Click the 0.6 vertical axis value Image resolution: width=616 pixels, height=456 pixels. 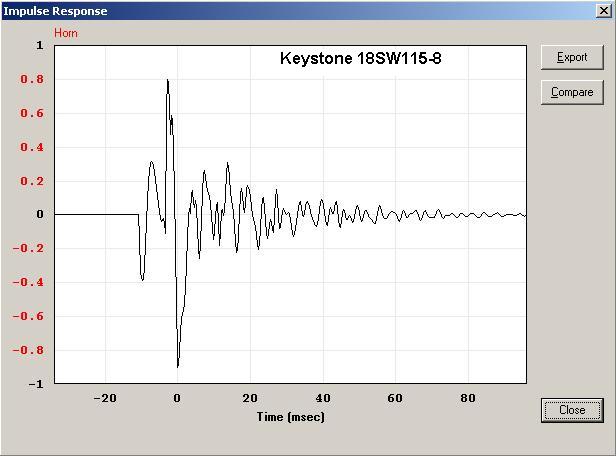[32, 113]
